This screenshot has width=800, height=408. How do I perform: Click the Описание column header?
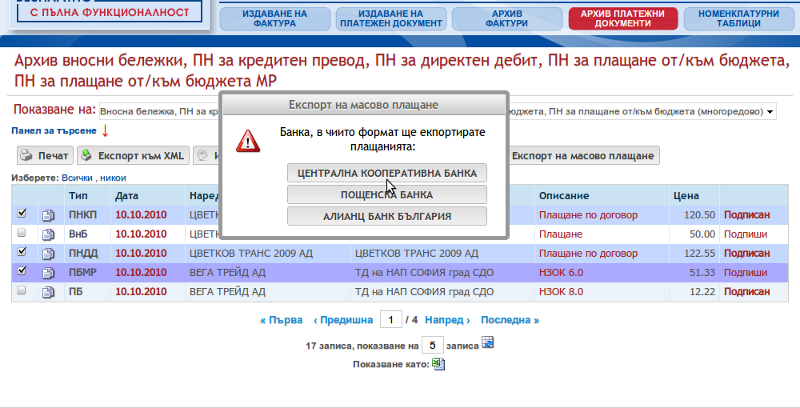(564, 196)
